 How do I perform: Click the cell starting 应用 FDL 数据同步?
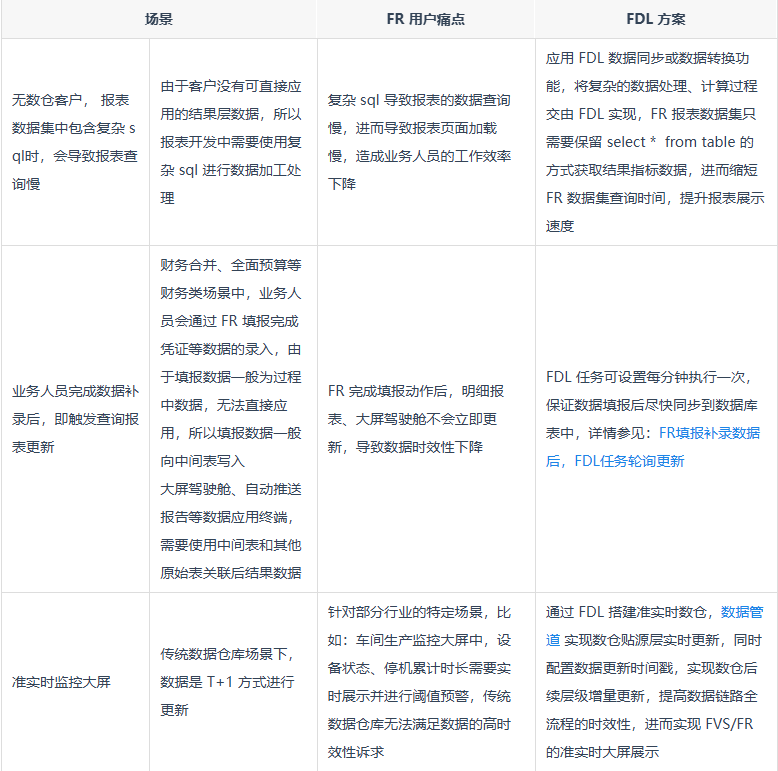pos(656,142)
